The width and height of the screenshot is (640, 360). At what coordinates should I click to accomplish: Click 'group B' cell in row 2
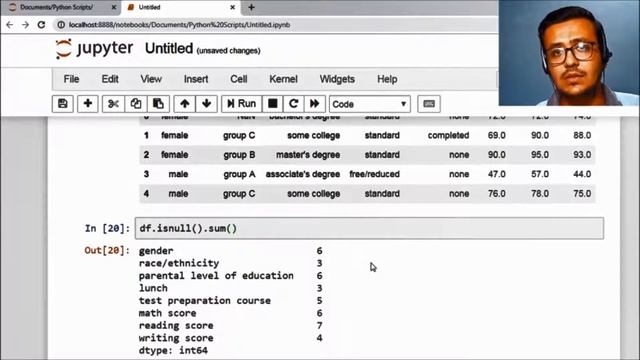pyautogui.click(x=239, y=155)
